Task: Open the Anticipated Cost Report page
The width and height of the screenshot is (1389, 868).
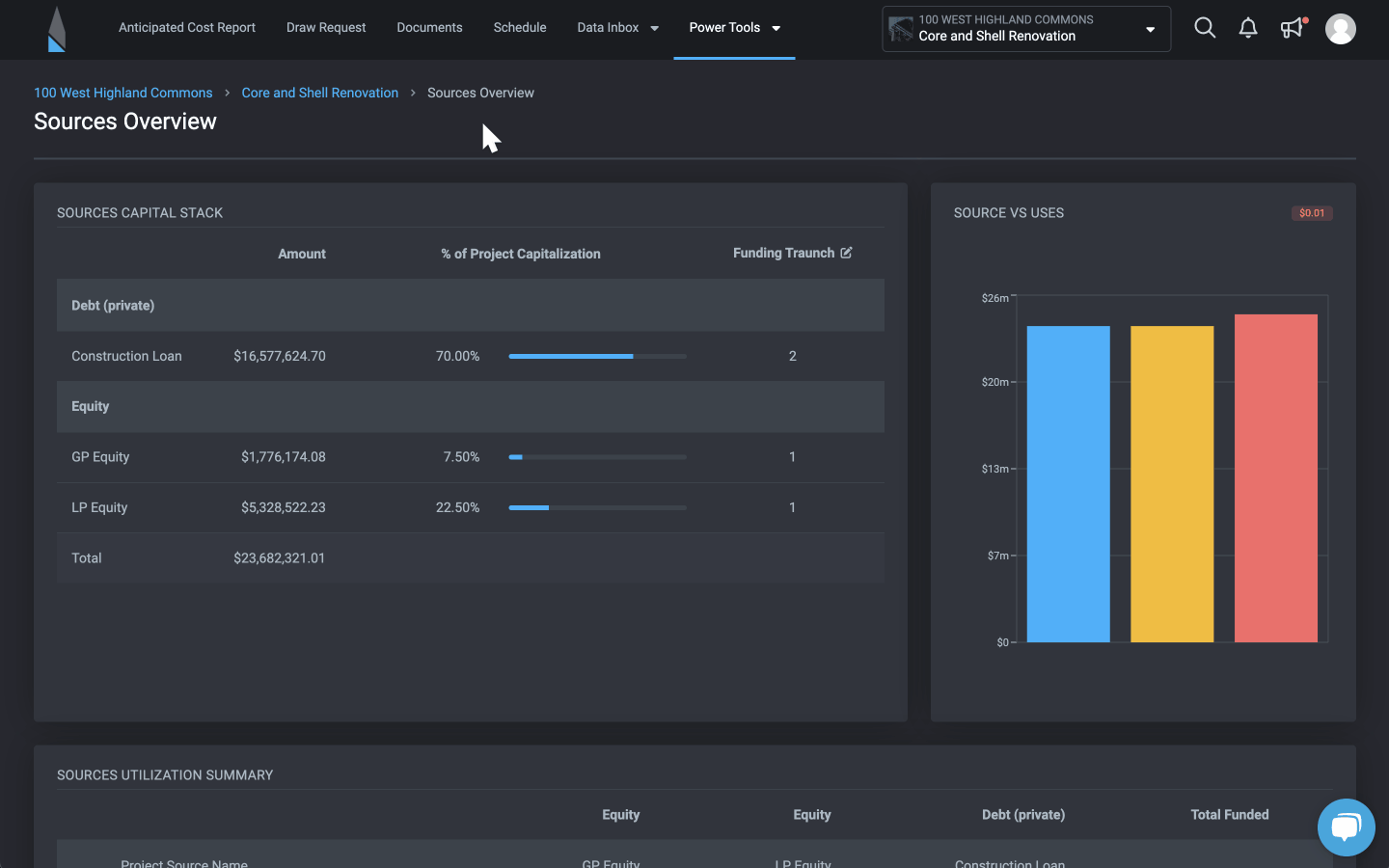Action: (x=186, y=27)
